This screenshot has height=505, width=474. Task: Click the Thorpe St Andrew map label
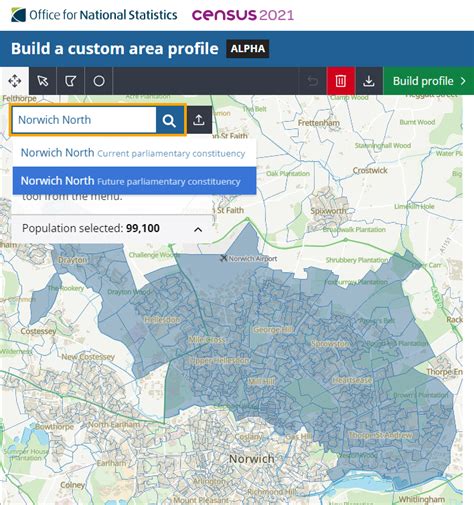pos(380,435)
